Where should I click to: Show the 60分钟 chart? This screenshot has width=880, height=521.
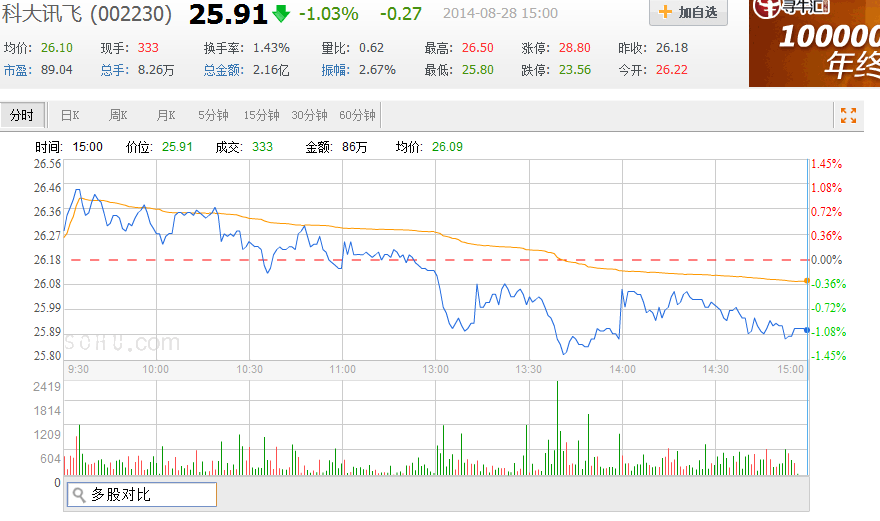[x=358, y=115]
